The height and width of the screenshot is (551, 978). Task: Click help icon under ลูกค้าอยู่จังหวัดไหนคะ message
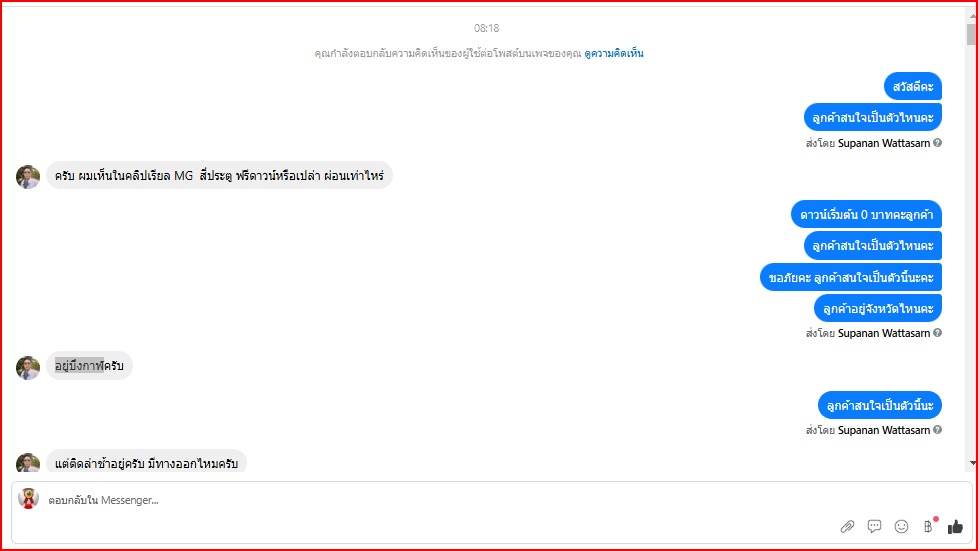click(x=937, y=333)
